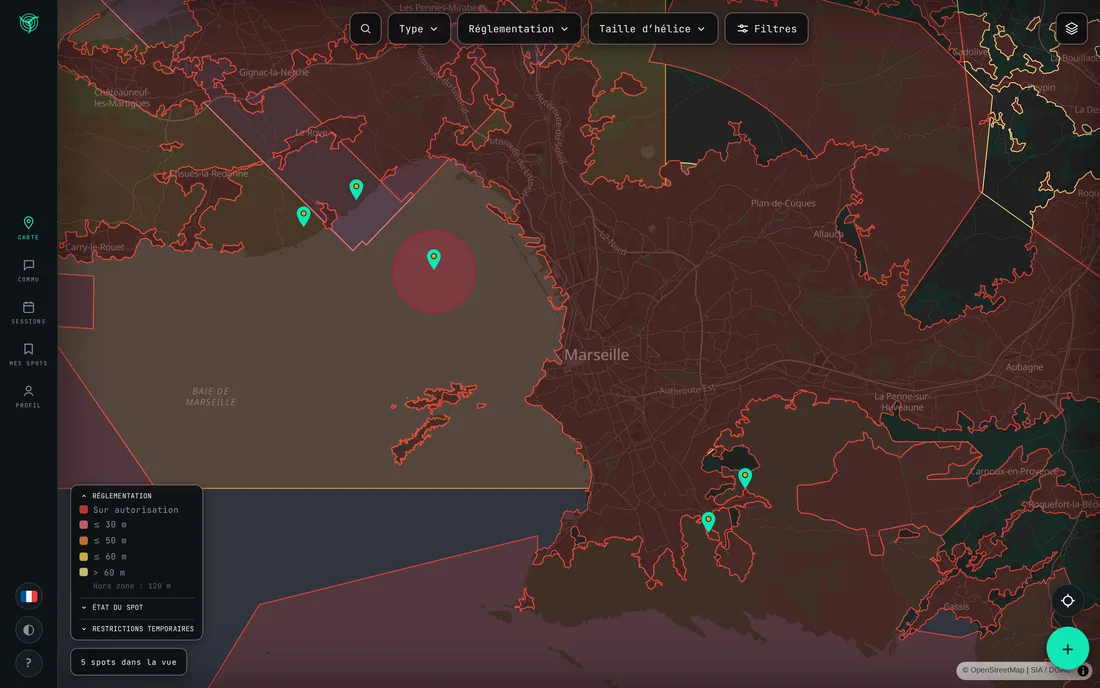Click the app logo in the sidebar
This screenshot has height=688, width=1100.
pyautogui.click(x=29, y=23)
